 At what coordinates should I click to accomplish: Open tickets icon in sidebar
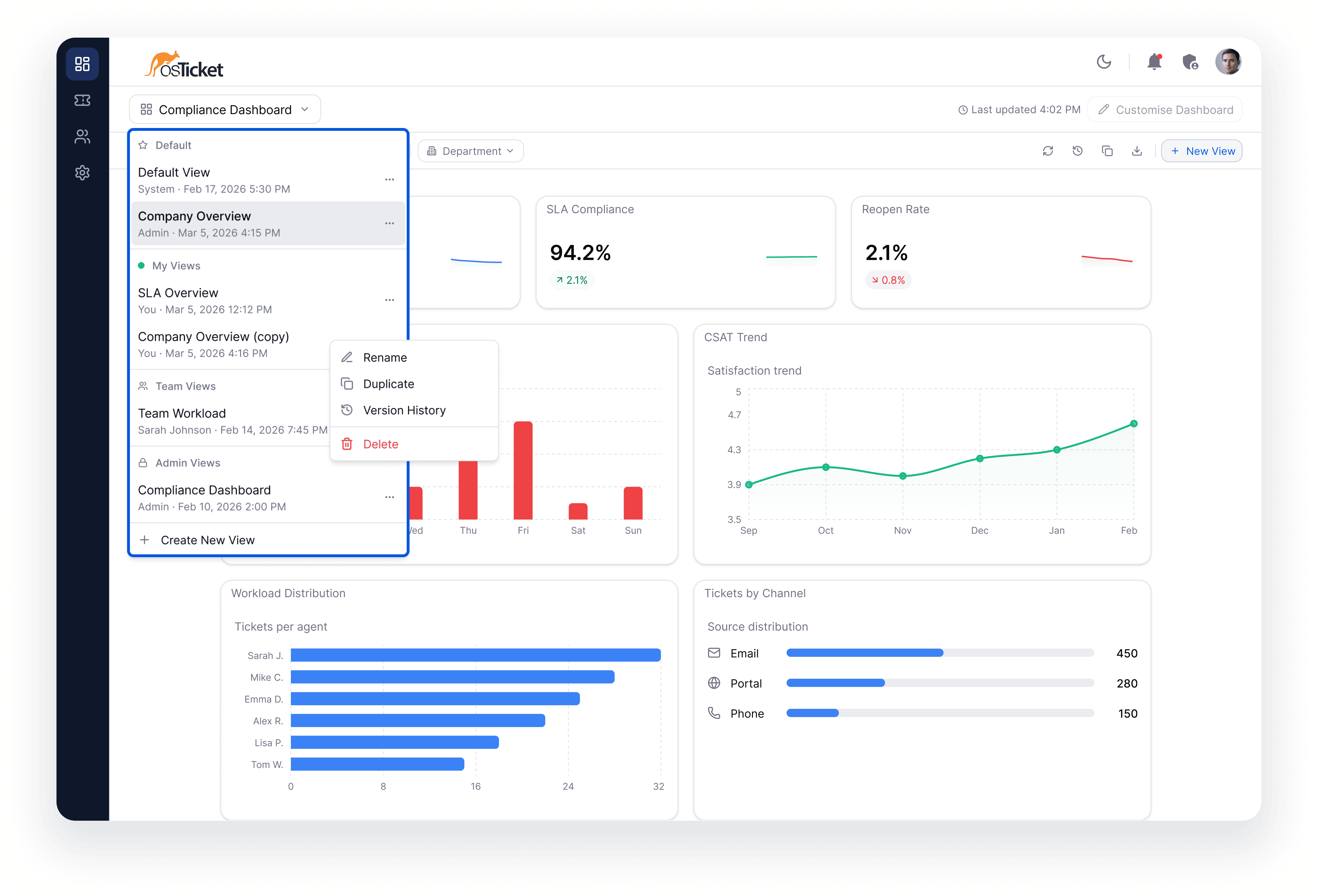point(82,100)
